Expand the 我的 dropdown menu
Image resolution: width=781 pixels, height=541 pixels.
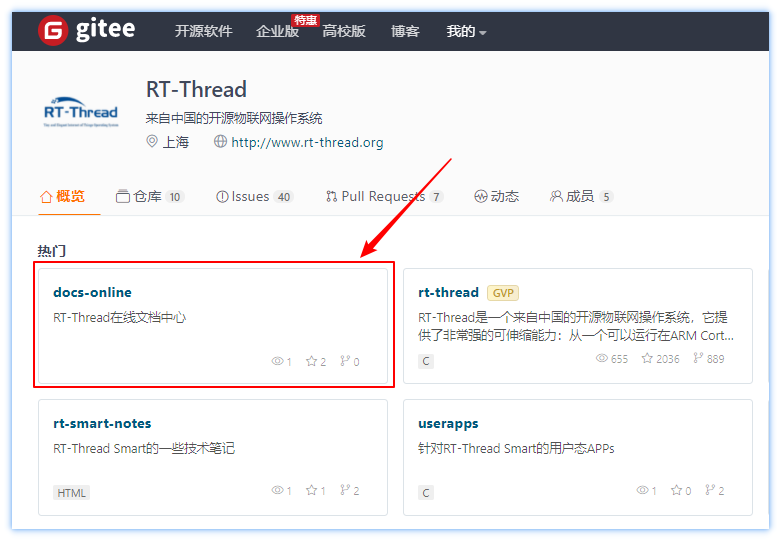466,31
